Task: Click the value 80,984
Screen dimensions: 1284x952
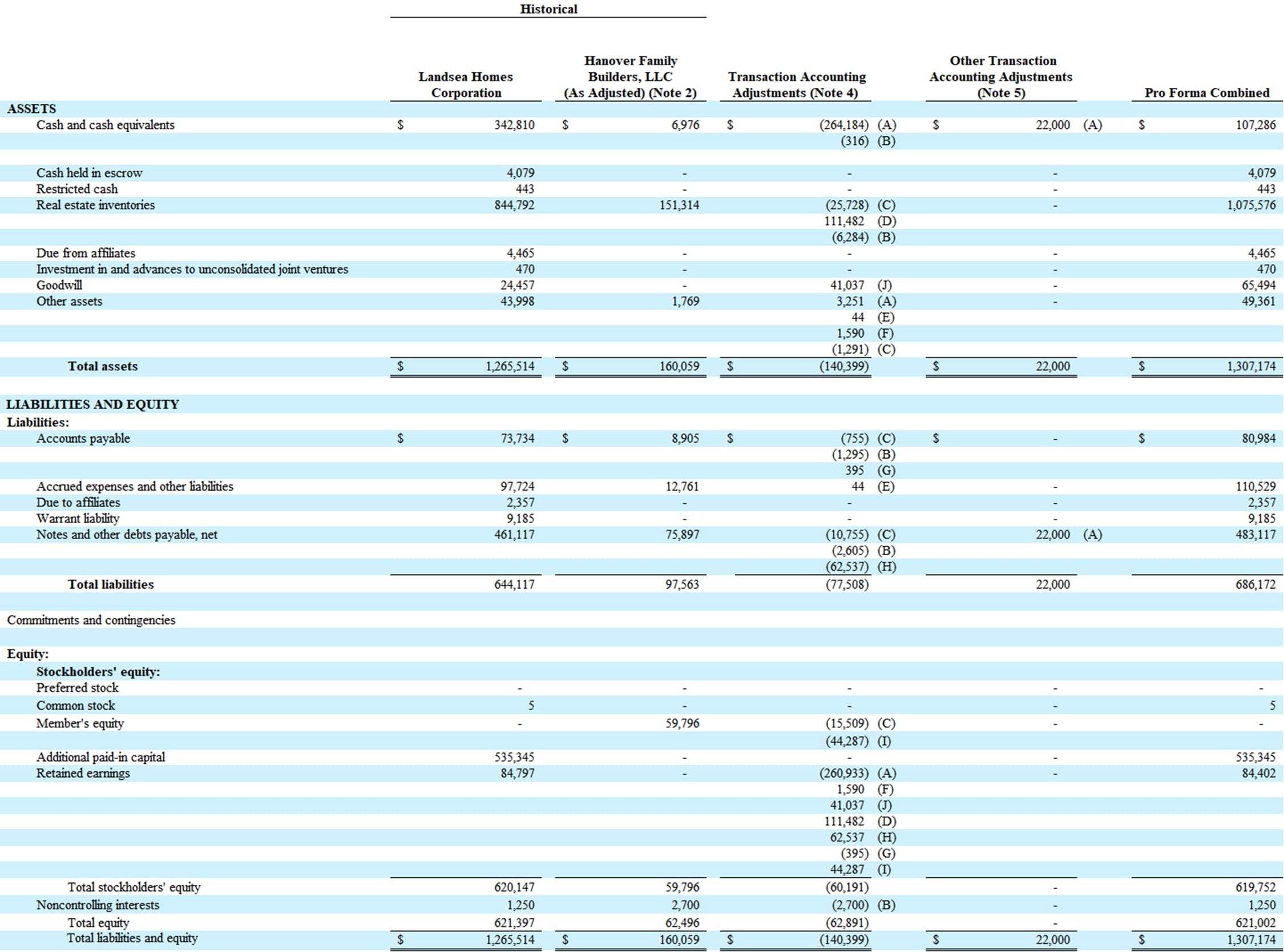Action: [1259, 439]
